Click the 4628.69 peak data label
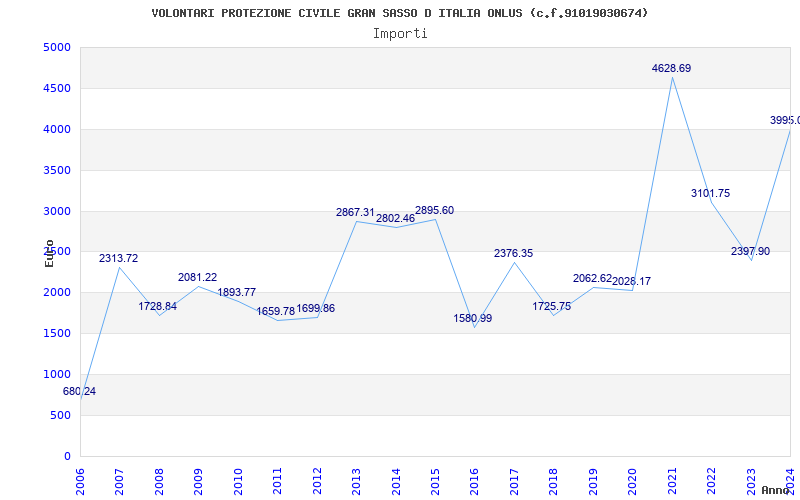Viewport: 800px width, 500px height. [x=671, y=69]
